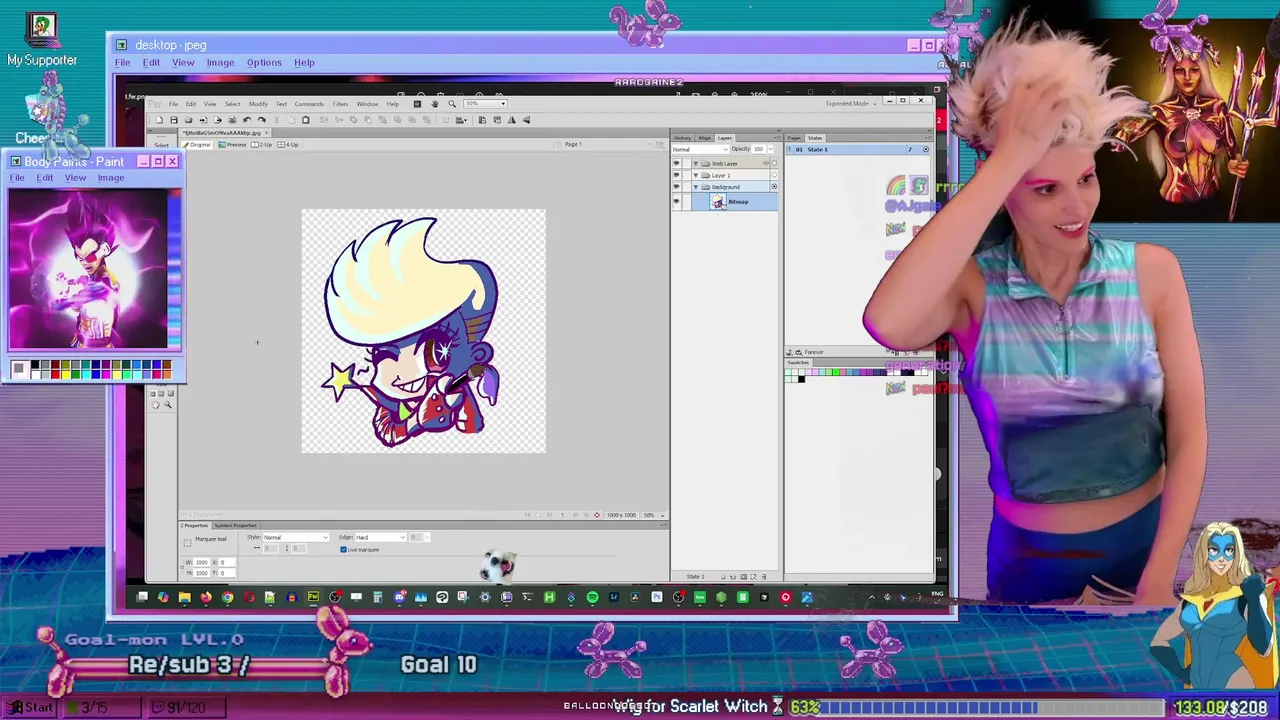This screenshot has width=1280, height=720.
Task: Toggle the Live marquee checkbox
Action: pyautogui.click(x=344, y=550)
